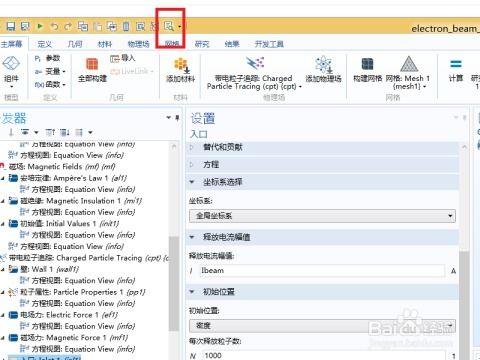Click the 构建网格 build mesh icon
480x360 pixels.
tap(367, 69)
